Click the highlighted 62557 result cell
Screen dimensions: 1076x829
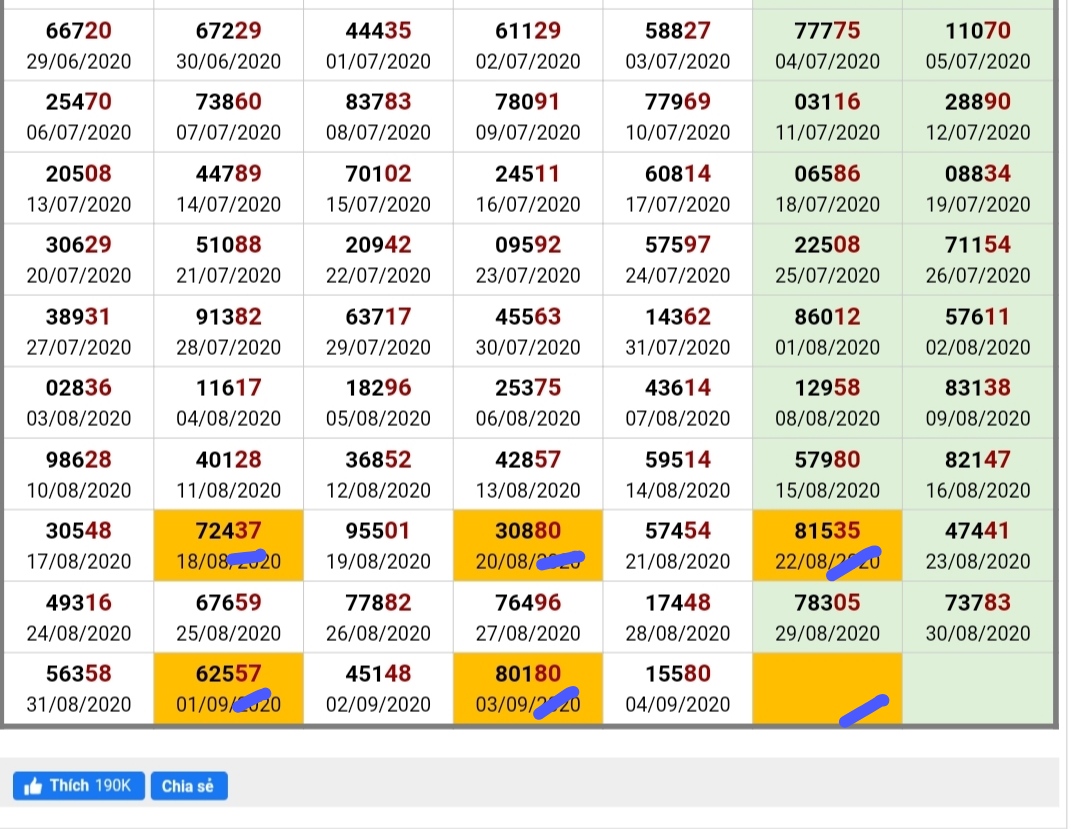(228, 688)
